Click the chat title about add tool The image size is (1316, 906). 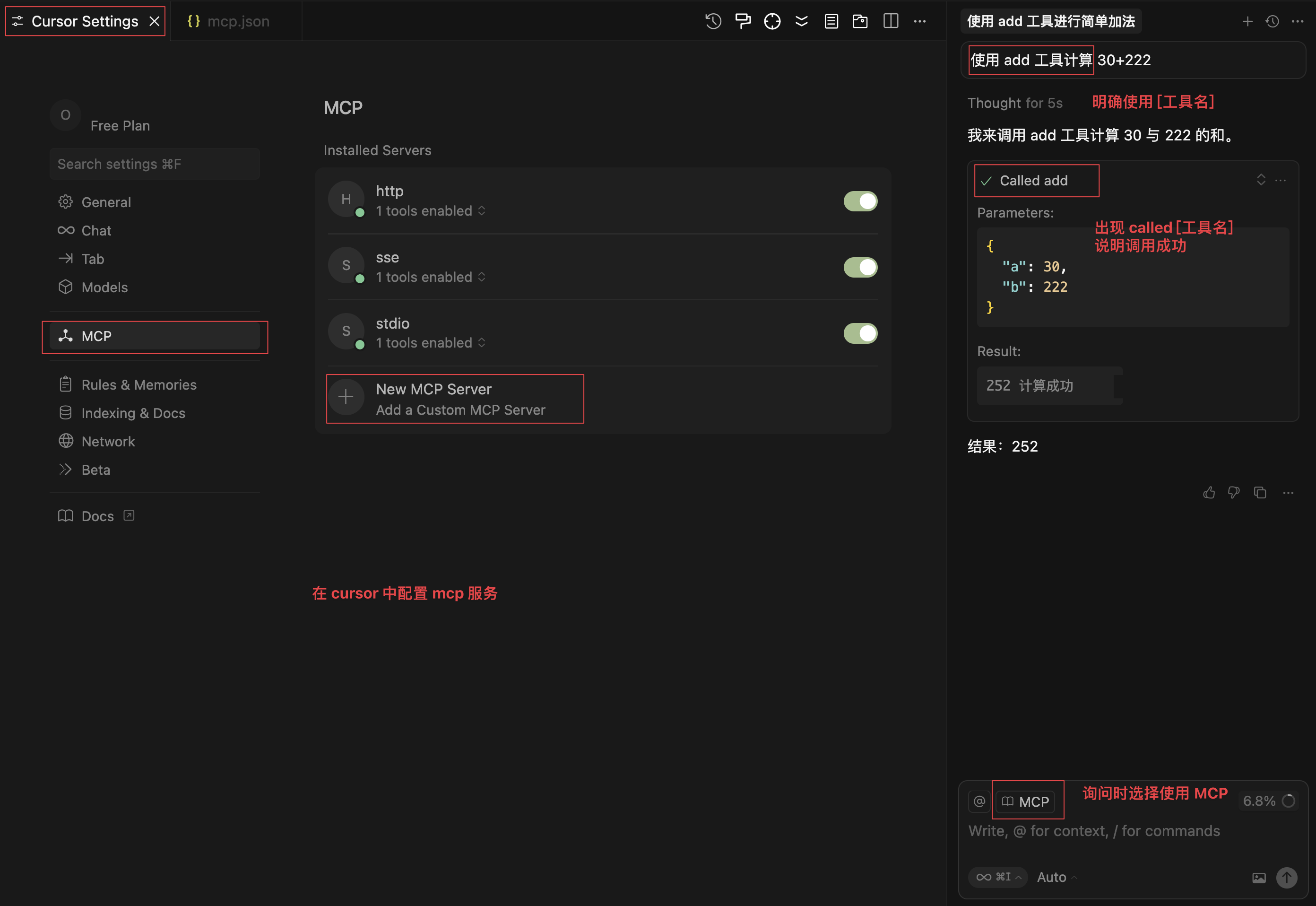(1051, 22)
